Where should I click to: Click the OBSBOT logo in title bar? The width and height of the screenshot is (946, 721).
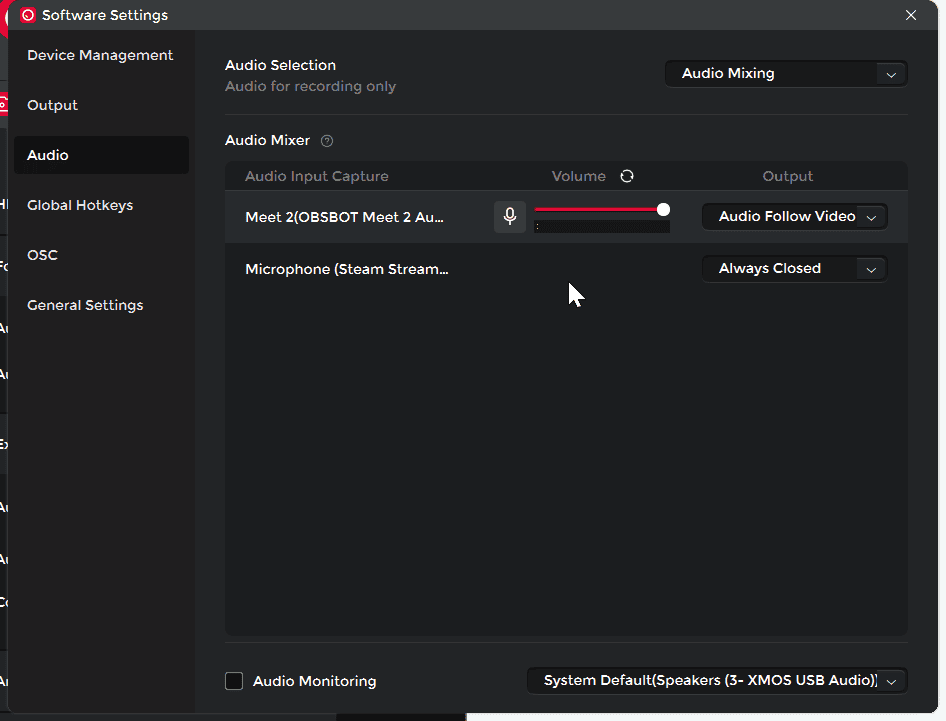(28, 15)
